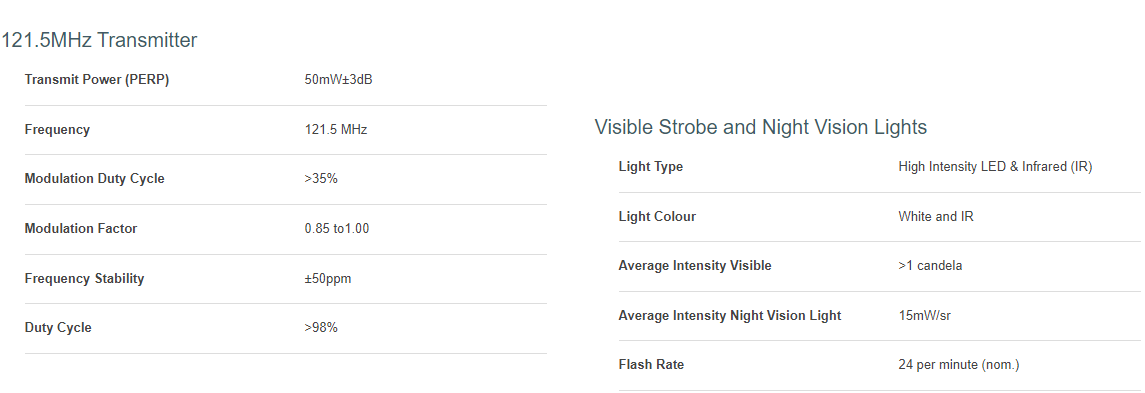Screen dimensions: 1145x393
Task: Click High Intensity LED & Infrared value
Action: pos(995,167)
